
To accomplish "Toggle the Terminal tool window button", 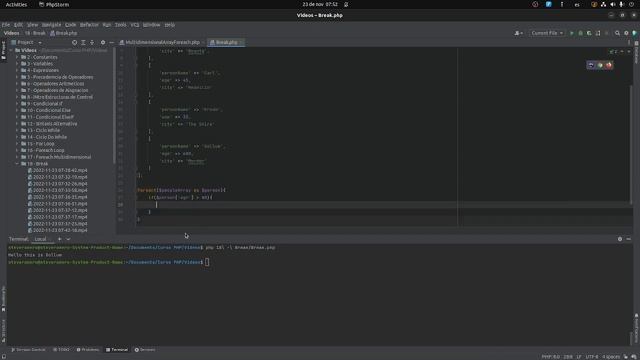I will click(x=117, y=350).
